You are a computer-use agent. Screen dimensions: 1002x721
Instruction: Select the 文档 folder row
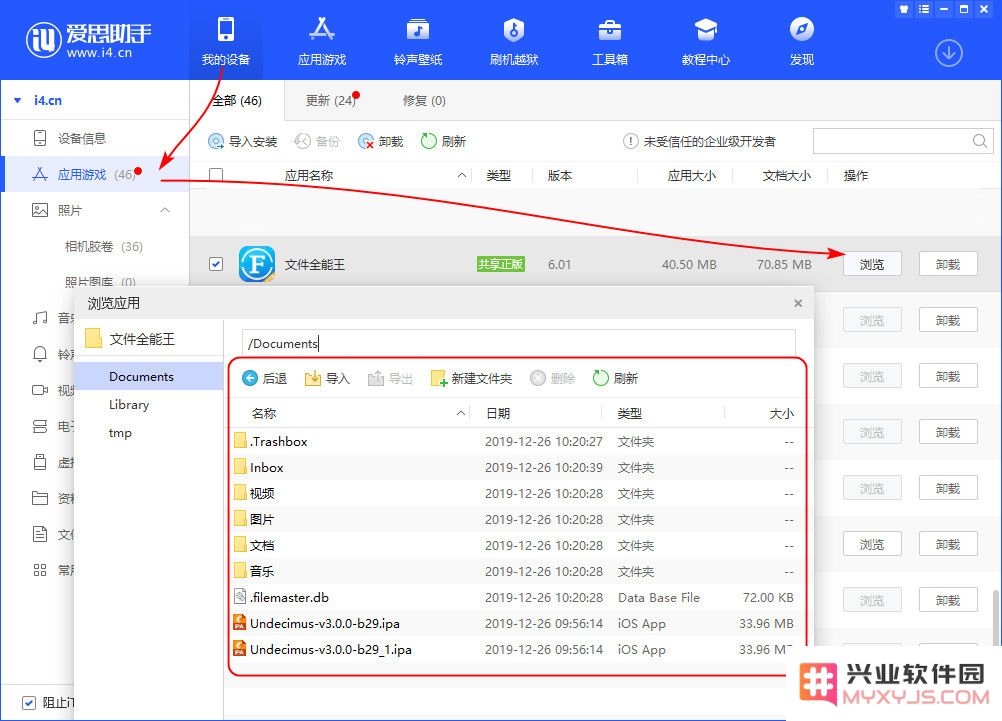pos(514,545)
